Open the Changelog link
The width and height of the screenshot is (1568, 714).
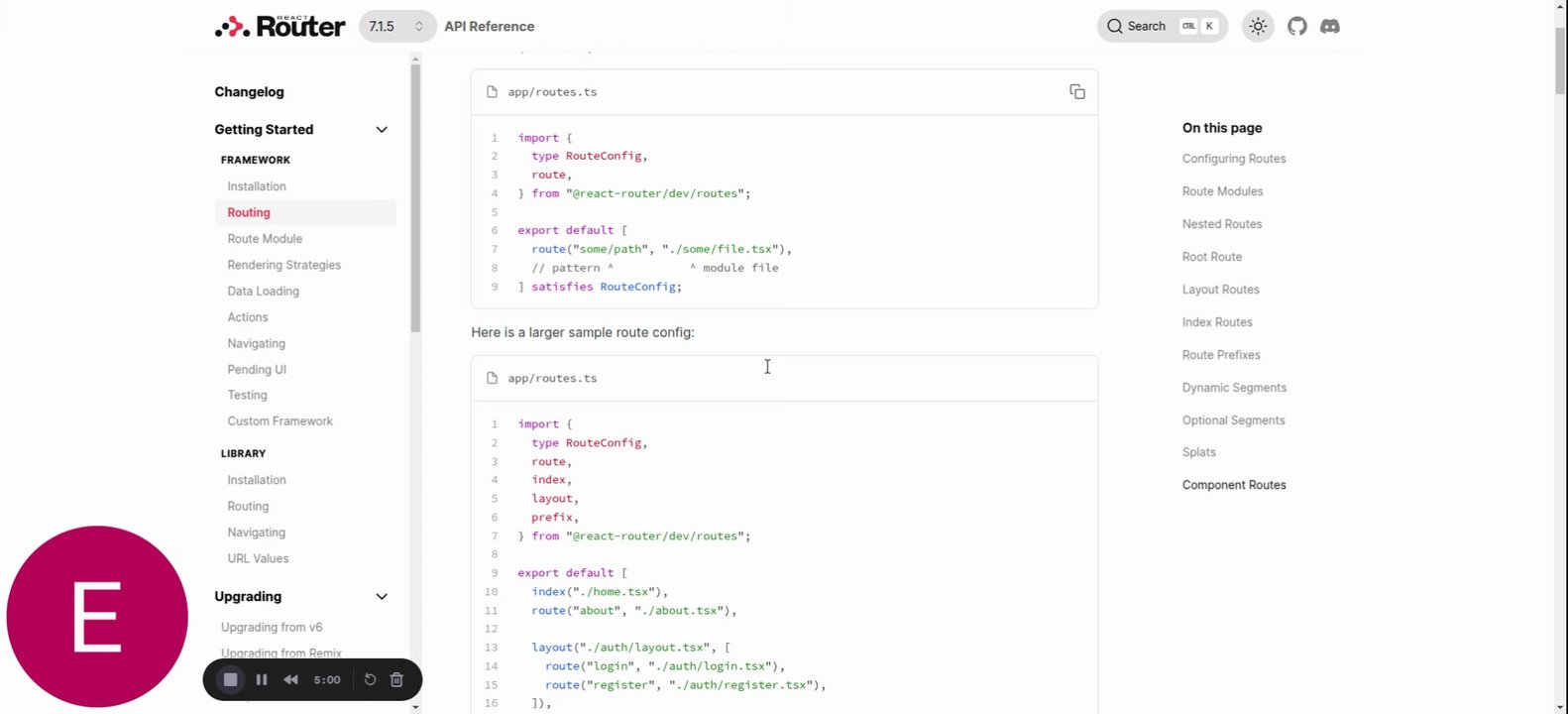pos(249,92)
